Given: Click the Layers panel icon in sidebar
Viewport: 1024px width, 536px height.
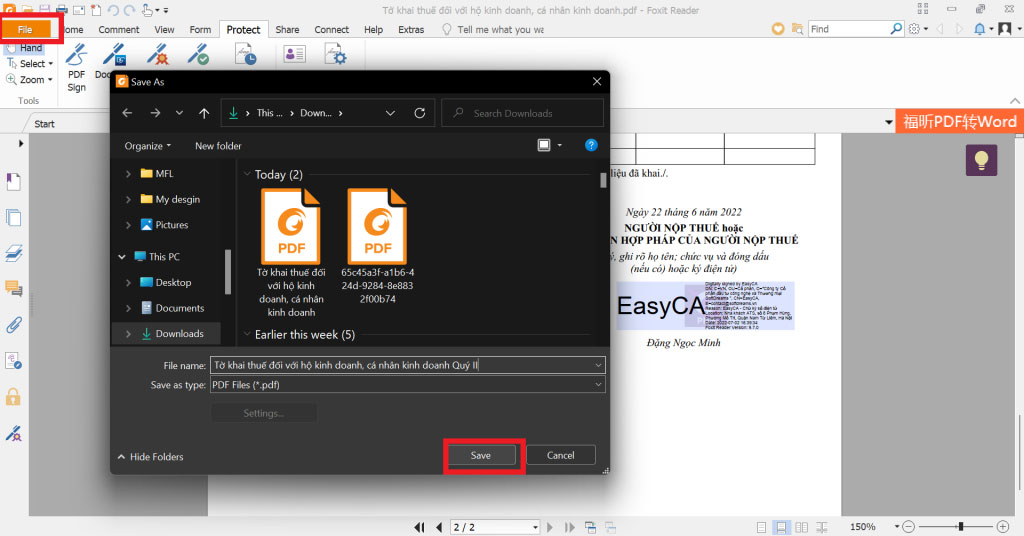Looking at the screenshot, I should click(14, 252).
